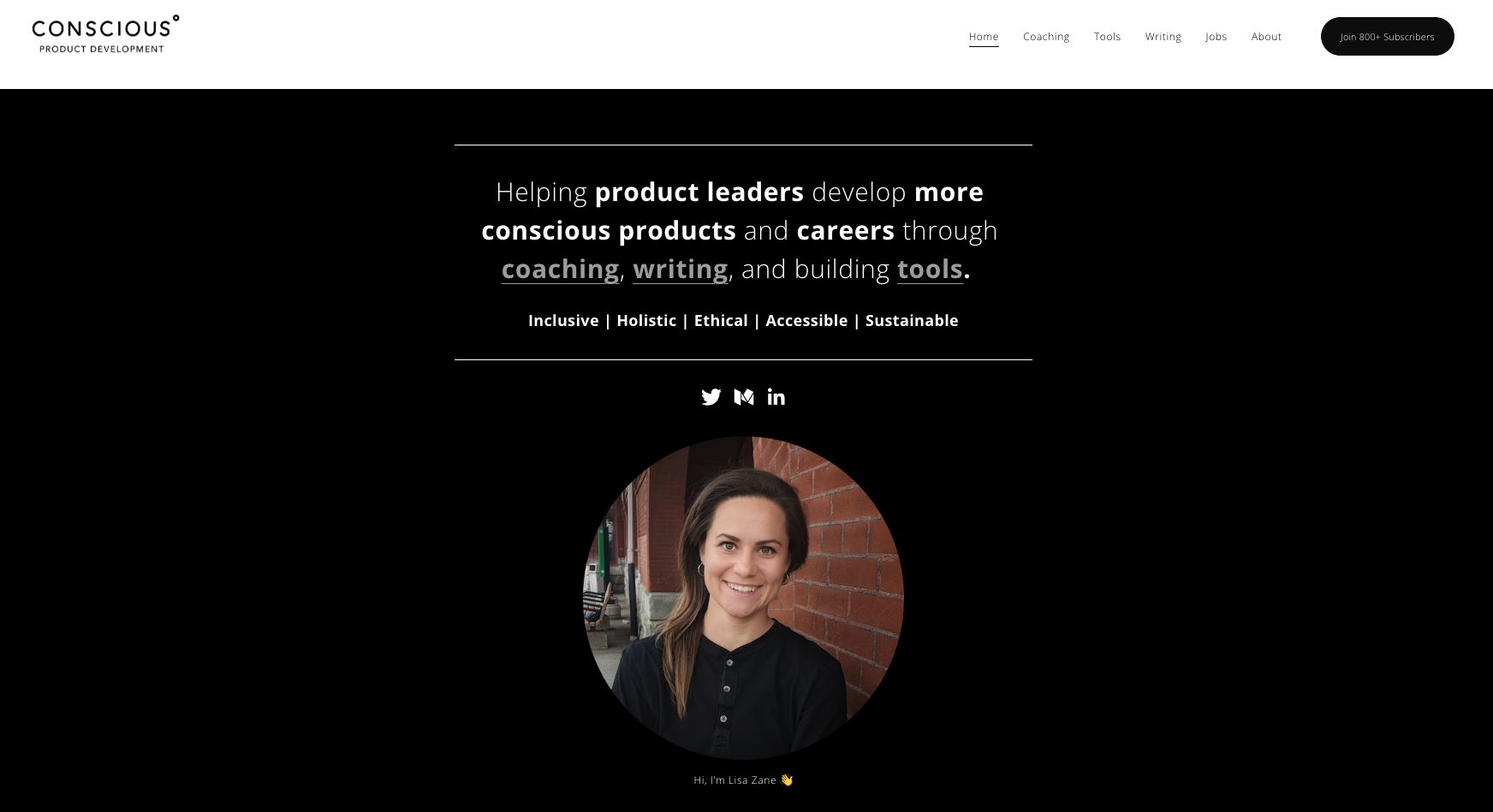Image resolution: width=1493 pixels, height=812 pixels.
Task: Open the Jobs navigation link
Action: pyautogui.click(x=1216, y=37)
